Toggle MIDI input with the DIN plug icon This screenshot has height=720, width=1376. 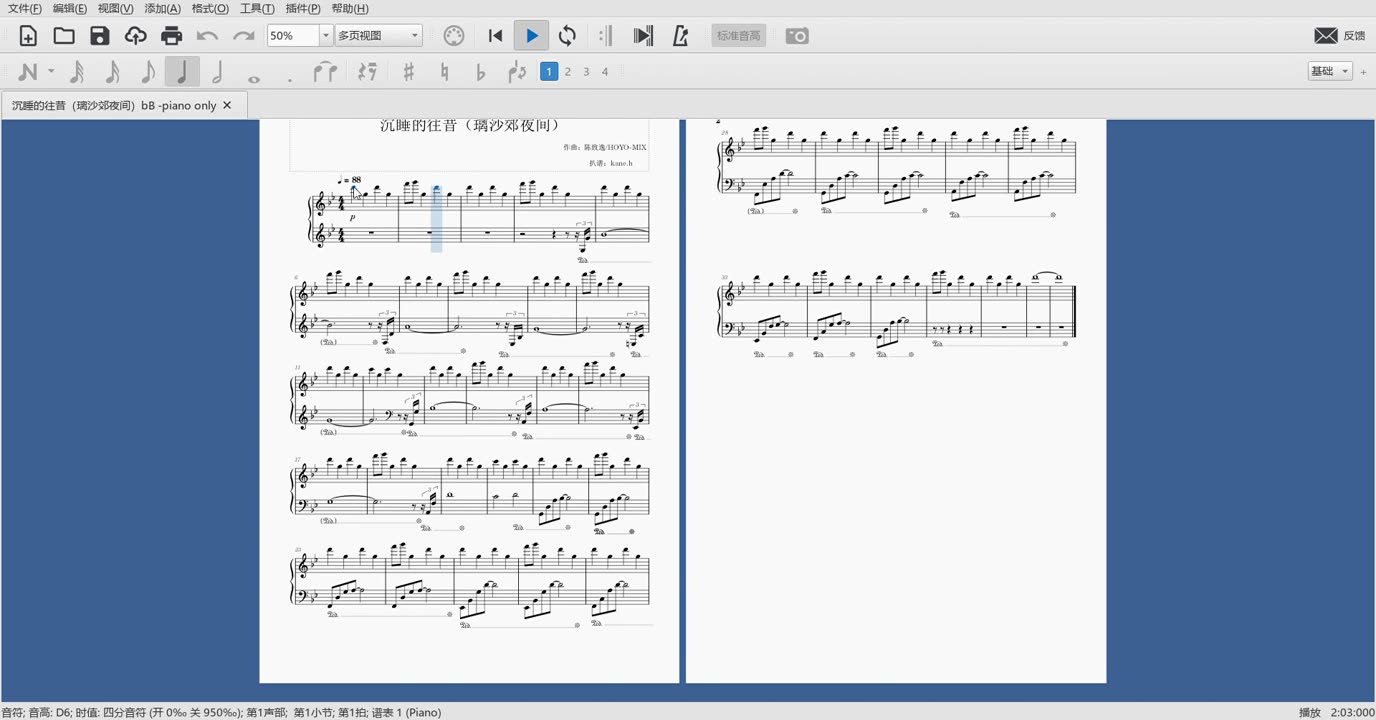point(454,36)
